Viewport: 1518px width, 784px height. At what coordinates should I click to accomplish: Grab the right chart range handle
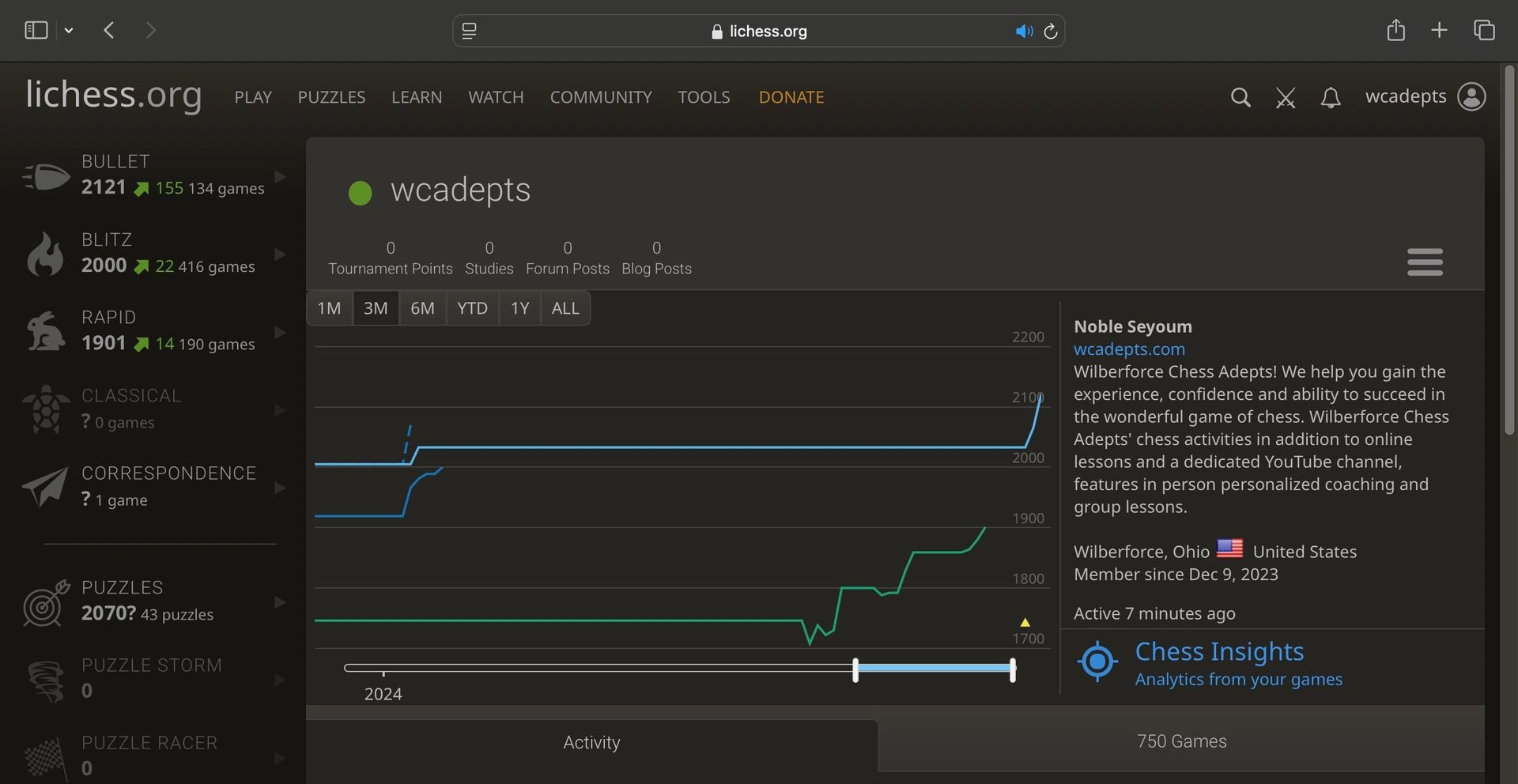click(x=1013, y=669)
